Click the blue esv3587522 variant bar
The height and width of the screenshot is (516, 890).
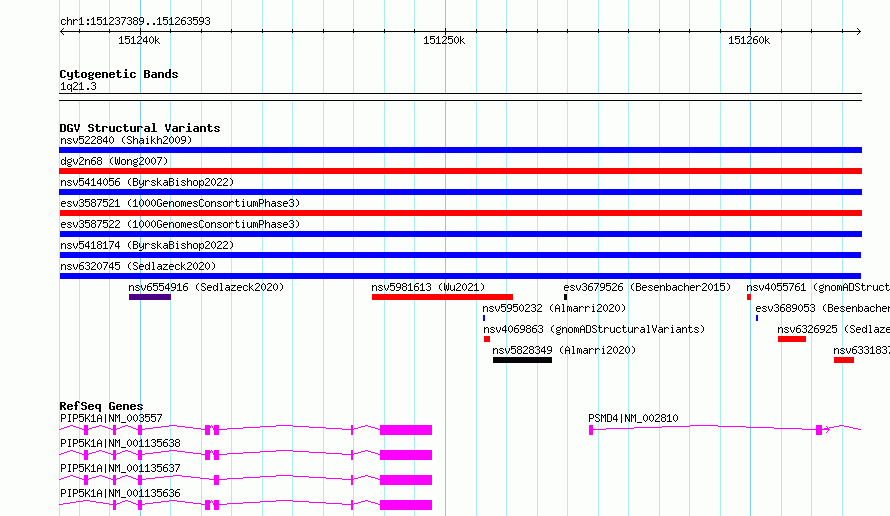click(x=460, y=234)
